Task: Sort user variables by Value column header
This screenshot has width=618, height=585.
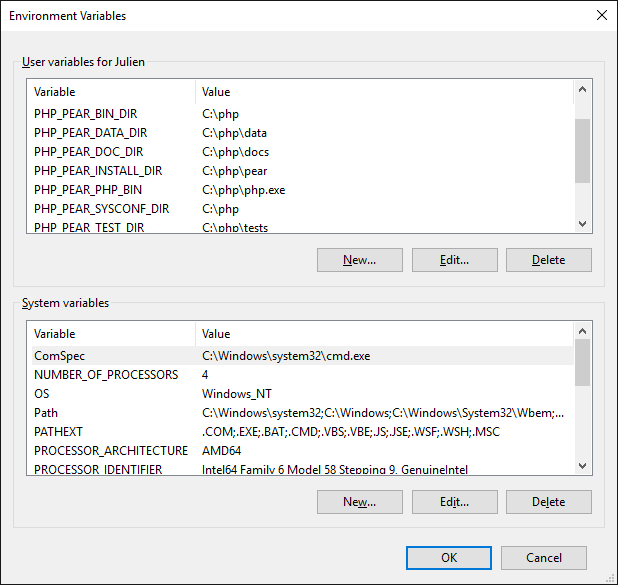Action: pos(384,92)
